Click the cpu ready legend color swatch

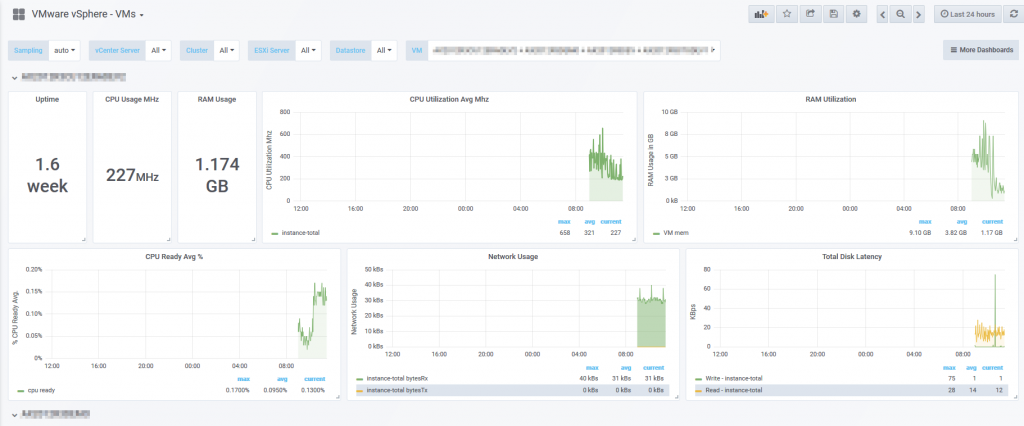point(21,391)
